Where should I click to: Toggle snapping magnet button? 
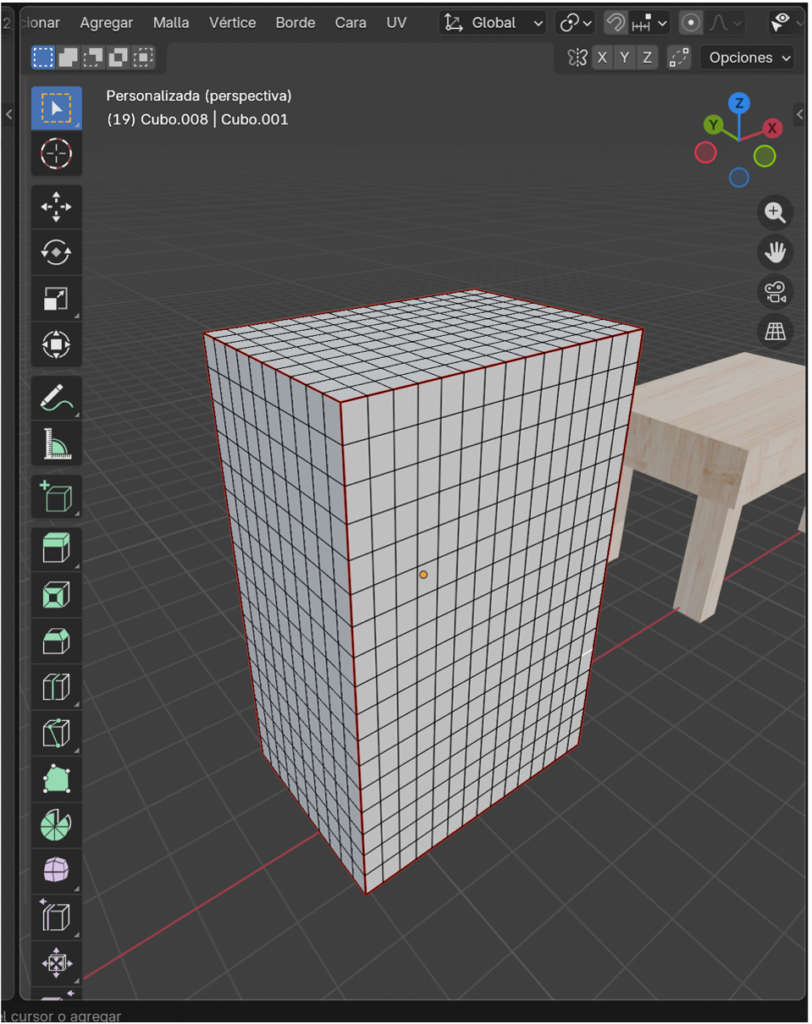pyautogui.click(x=616, y=22)
